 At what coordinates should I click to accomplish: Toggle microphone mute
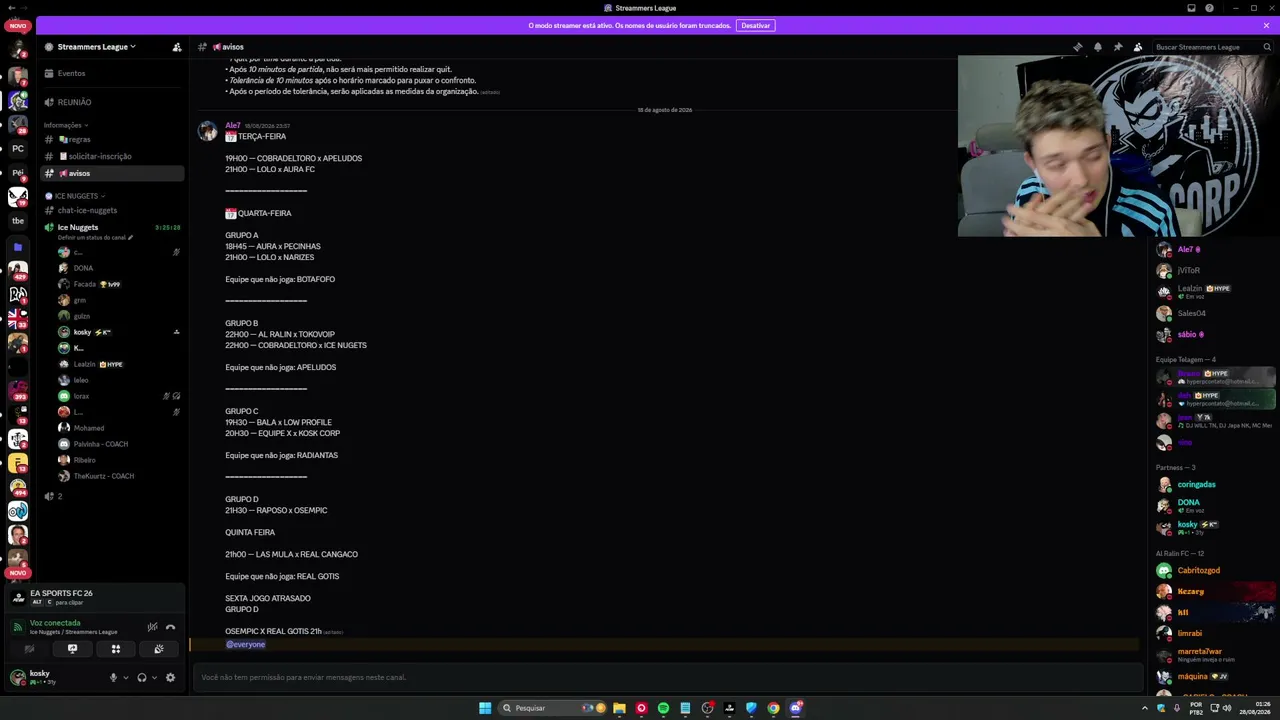(x=113, y=678)
